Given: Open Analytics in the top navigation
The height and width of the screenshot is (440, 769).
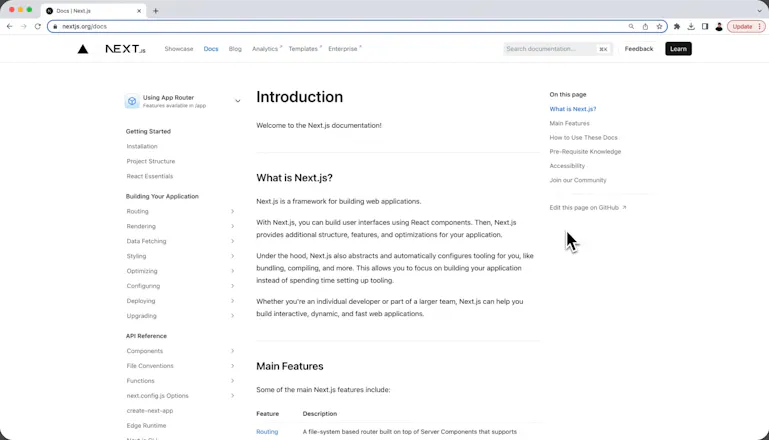Looking at the screenshot, I should pos(266,49).
